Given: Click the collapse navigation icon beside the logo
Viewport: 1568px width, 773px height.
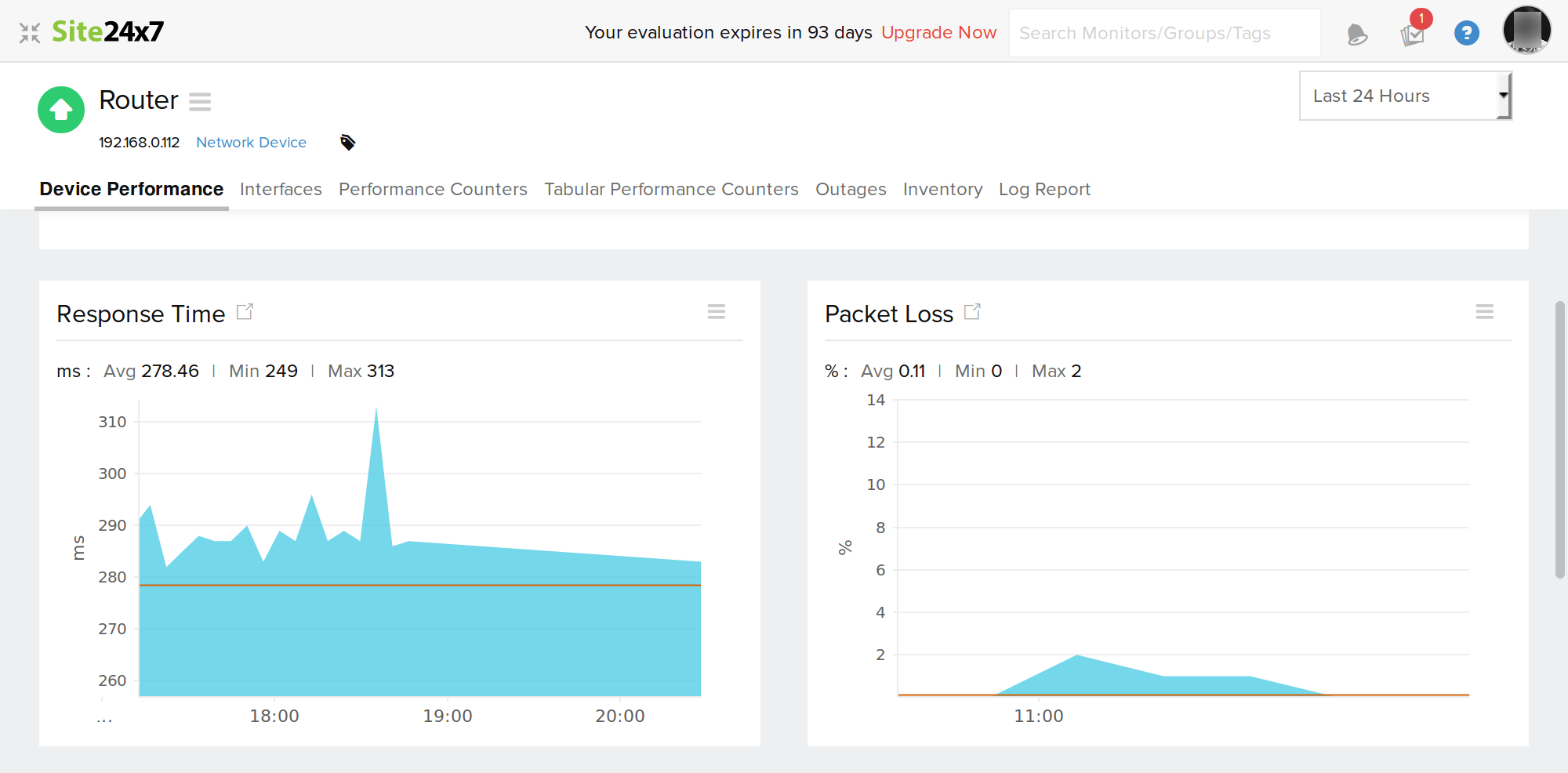Looking at the screenshot, I should [30, 33].
